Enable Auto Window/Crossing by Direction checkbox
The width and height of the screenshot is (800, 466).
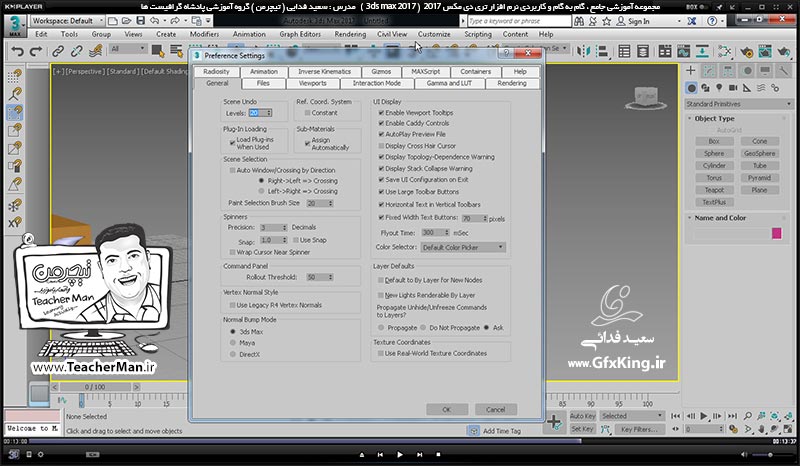[232, 170]
